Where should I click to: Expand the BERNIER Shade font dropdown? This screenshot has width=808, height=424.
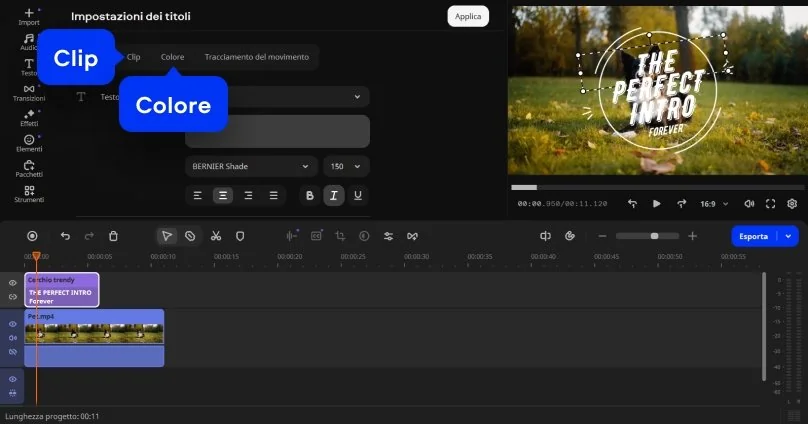(251, 166)
